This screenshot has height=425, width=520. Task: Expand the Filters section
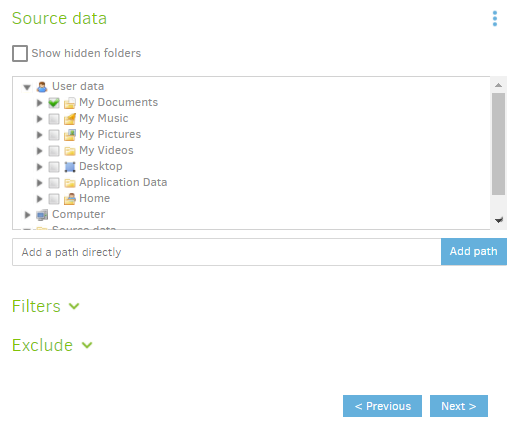click(46, 306)
